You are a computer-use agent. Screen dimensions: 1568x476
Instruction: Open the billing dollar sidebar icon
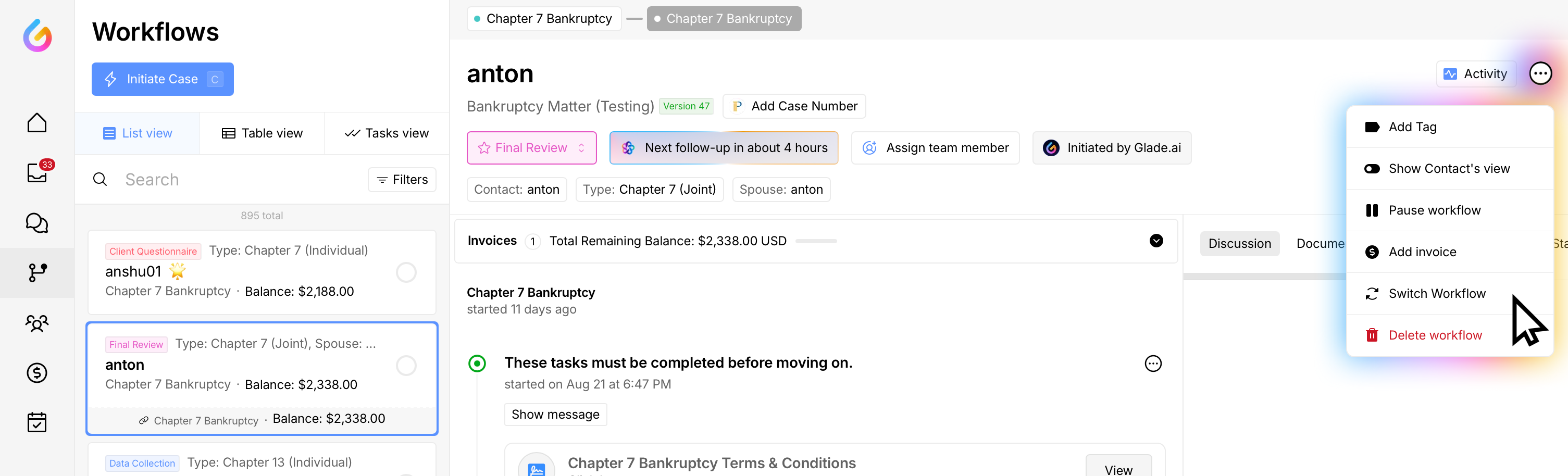tap(37, 372)
